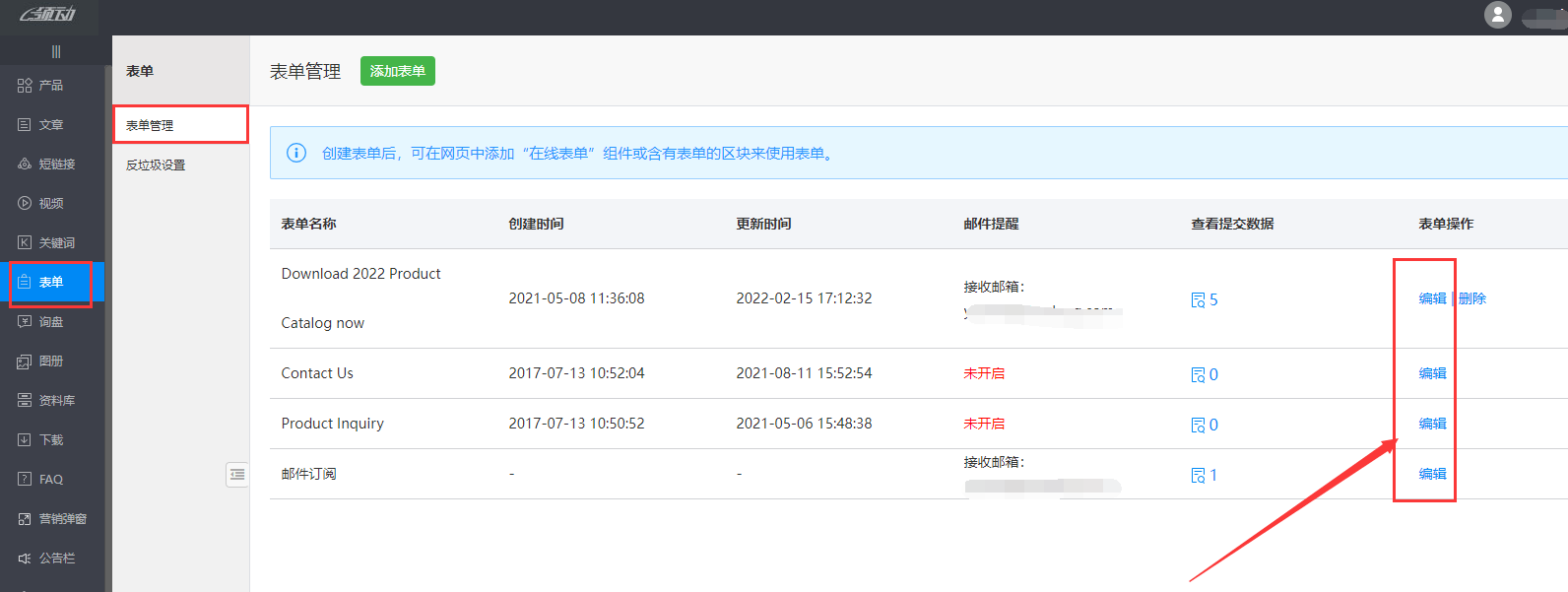Open 反垃圾设置 anti-spam settings
This screenshot has width=1568, height=592.
click(x=156, y=164)
